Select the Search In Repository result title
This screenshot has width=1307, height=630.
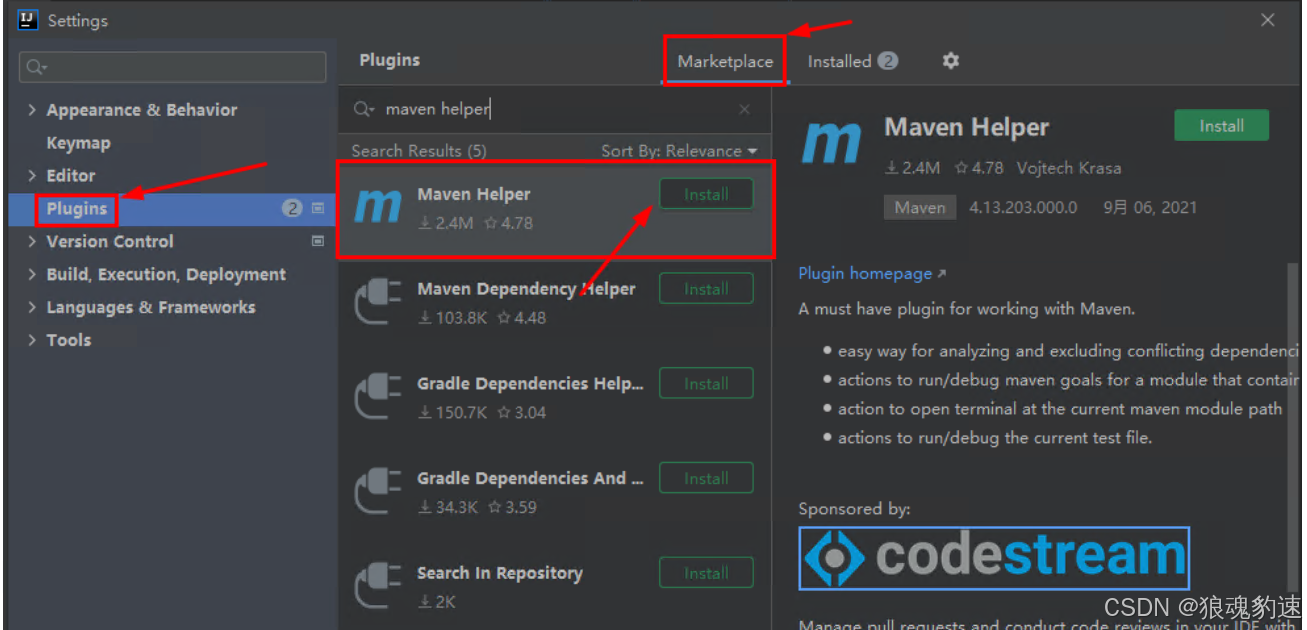point(500,573)
